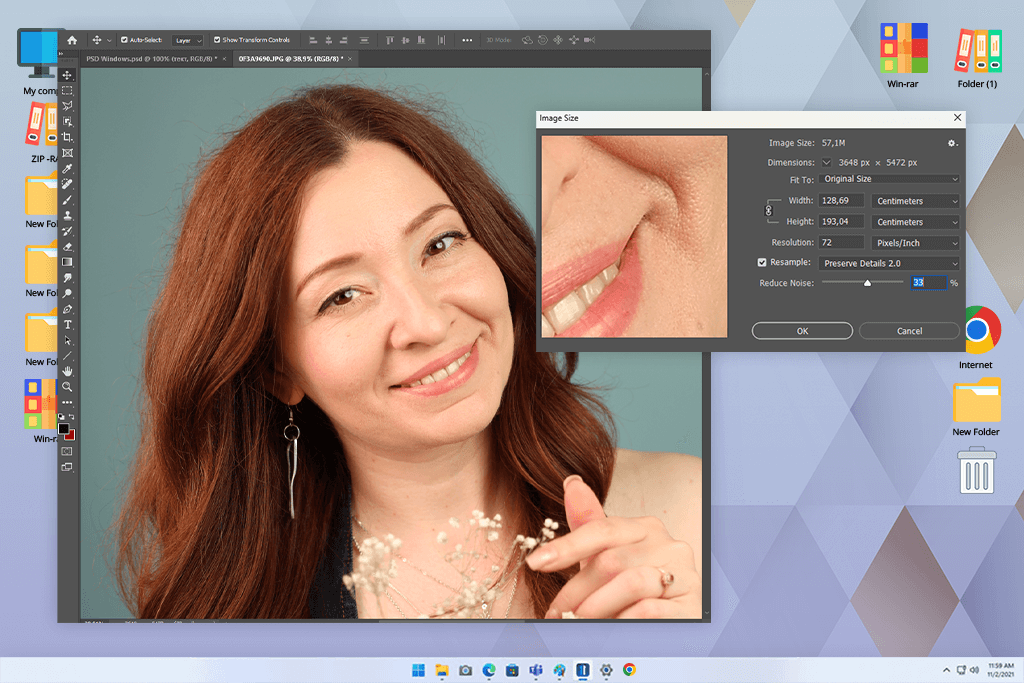1024x683 pixels.
Task: Select the Hand tool
Action: pyautogui.click(x=67, y=371)
